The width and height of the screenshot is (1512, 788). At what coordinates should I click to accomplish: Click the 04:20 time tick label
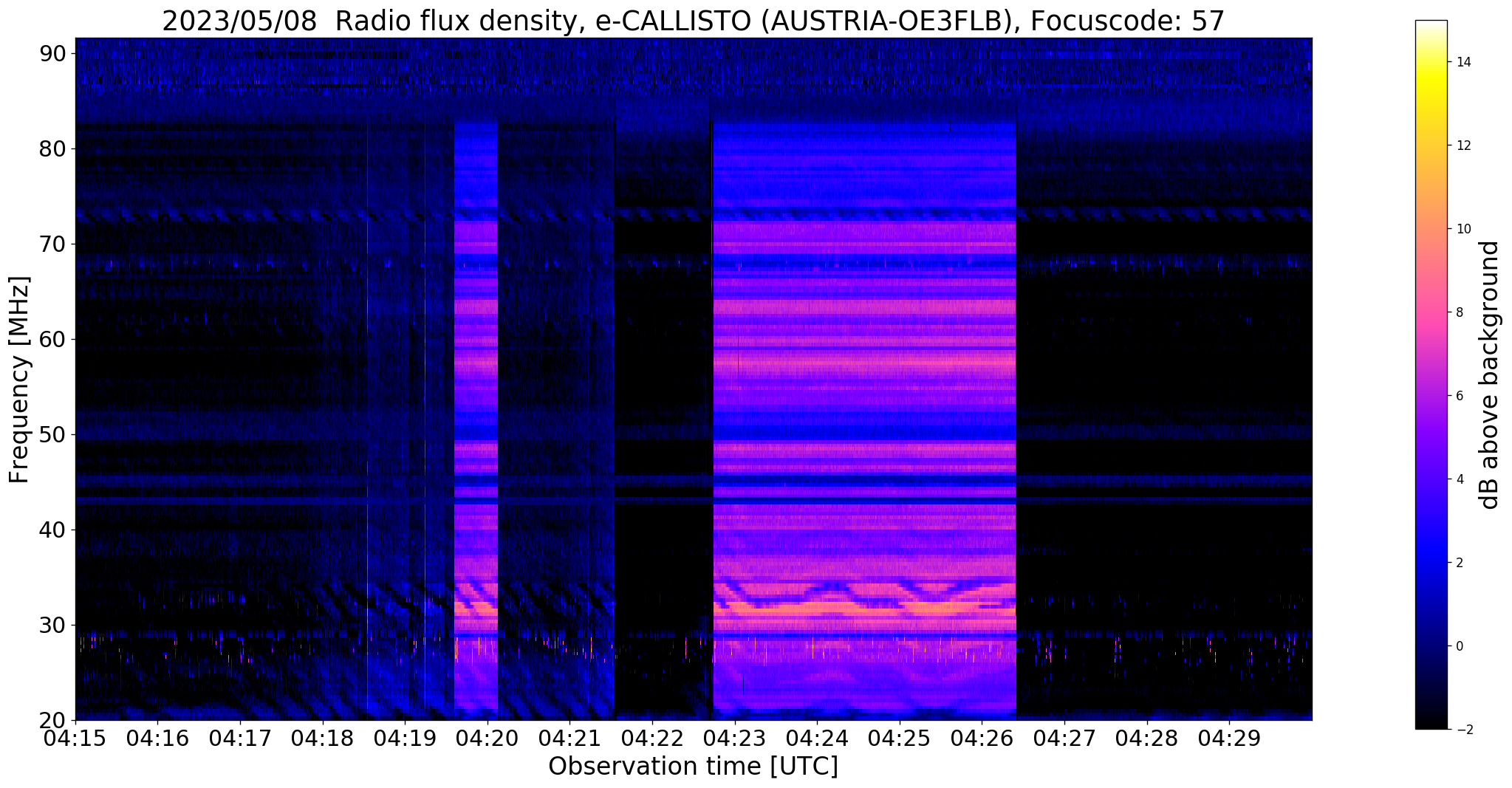[488, 739]
